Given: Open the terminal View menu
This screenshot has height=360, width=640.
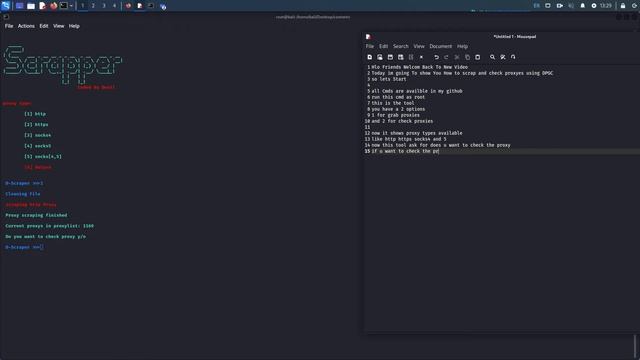Looking at the screenshot, I should pos(58,26).
